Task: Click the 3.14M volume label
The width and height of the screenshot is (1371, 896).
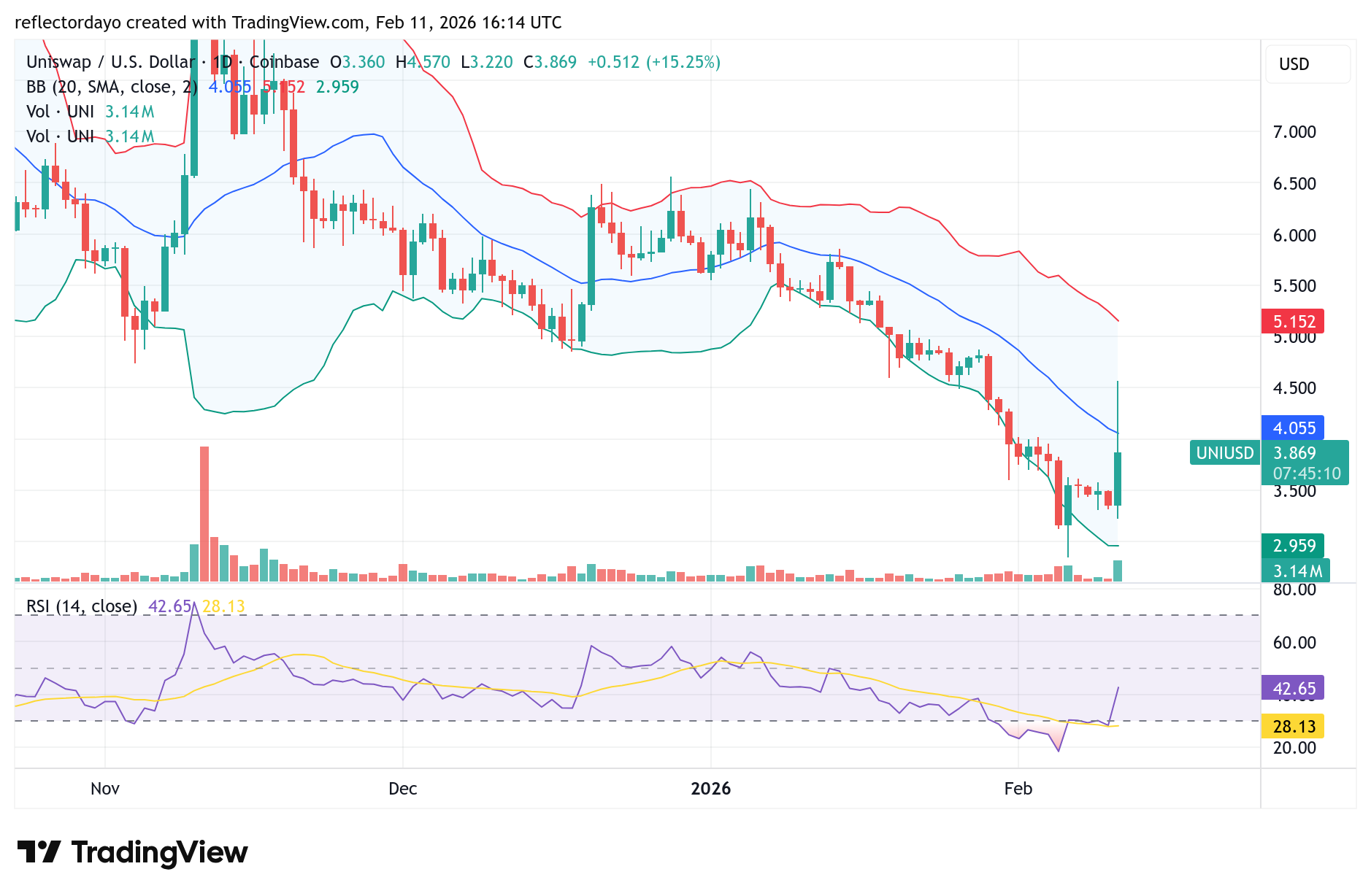Action: pos(1297,571)
